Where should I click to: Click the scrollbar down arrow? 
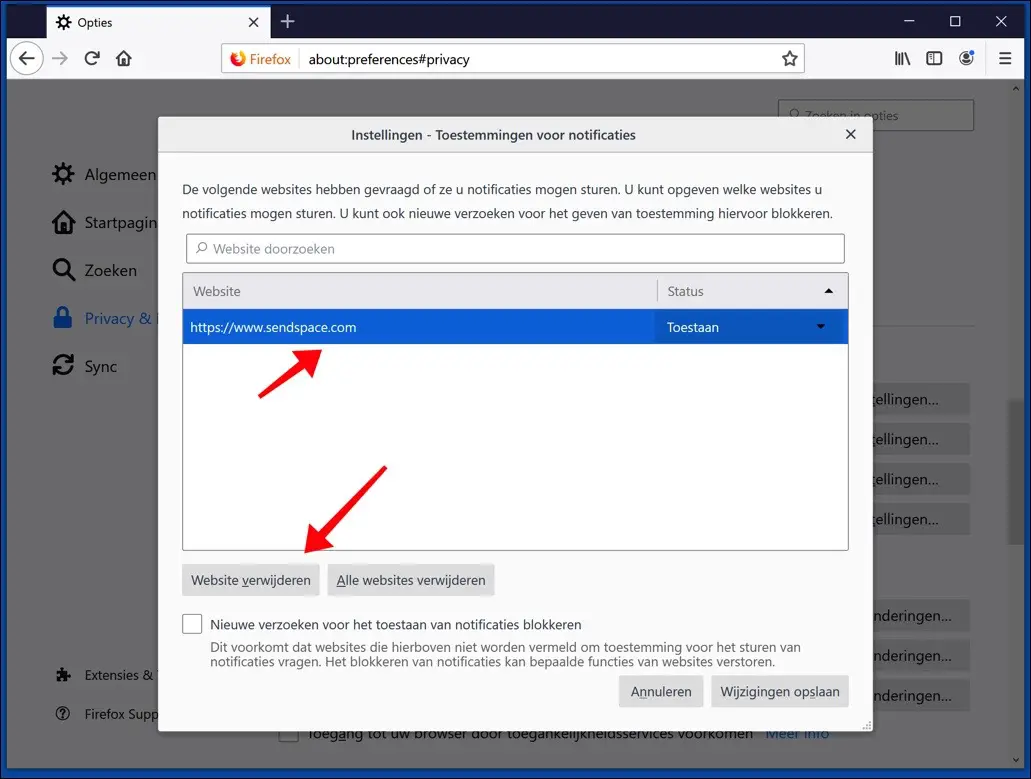click(1016, 761)
